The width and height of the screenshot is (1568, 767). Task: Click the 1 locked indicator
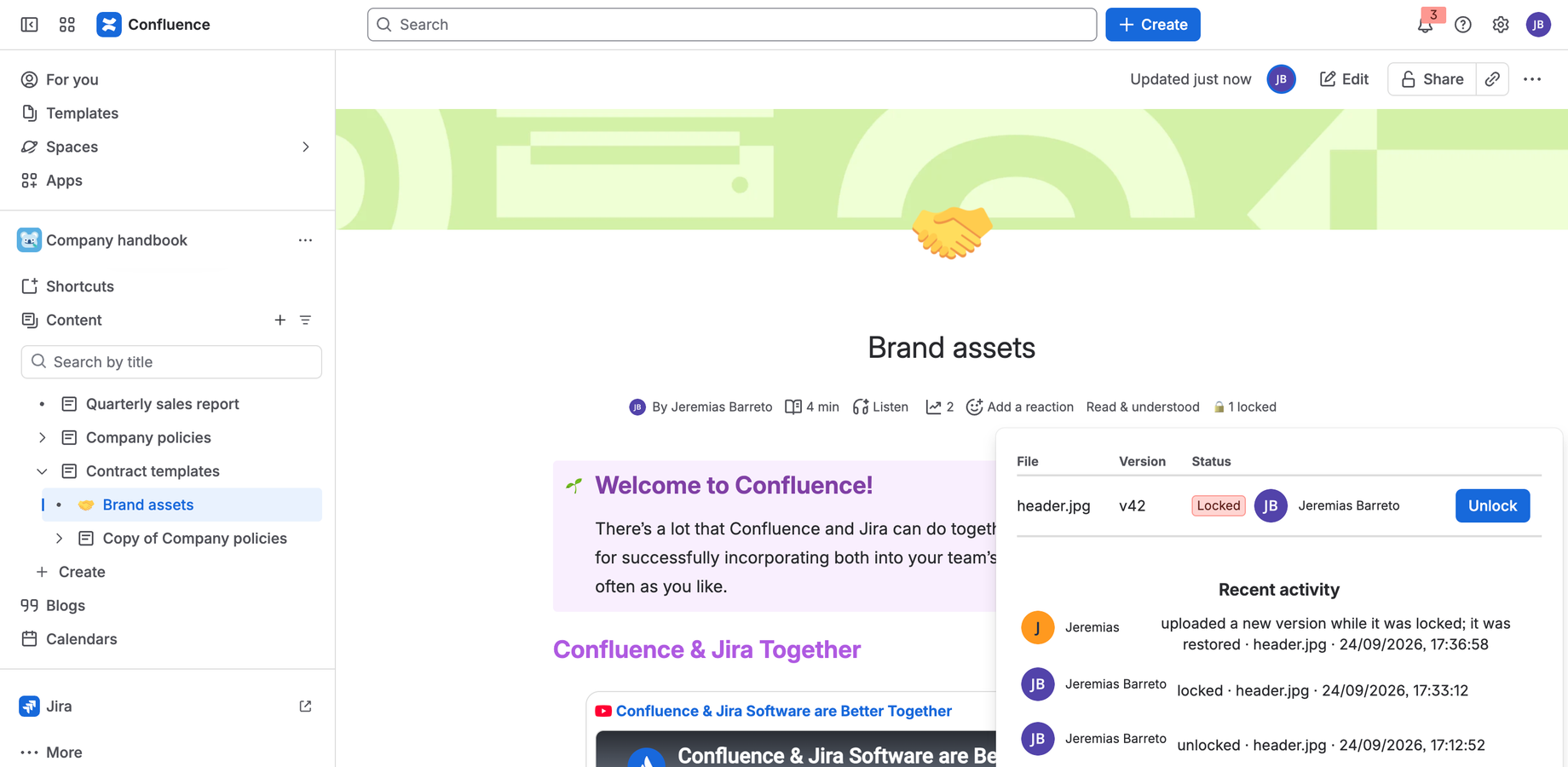(1244, 407)
